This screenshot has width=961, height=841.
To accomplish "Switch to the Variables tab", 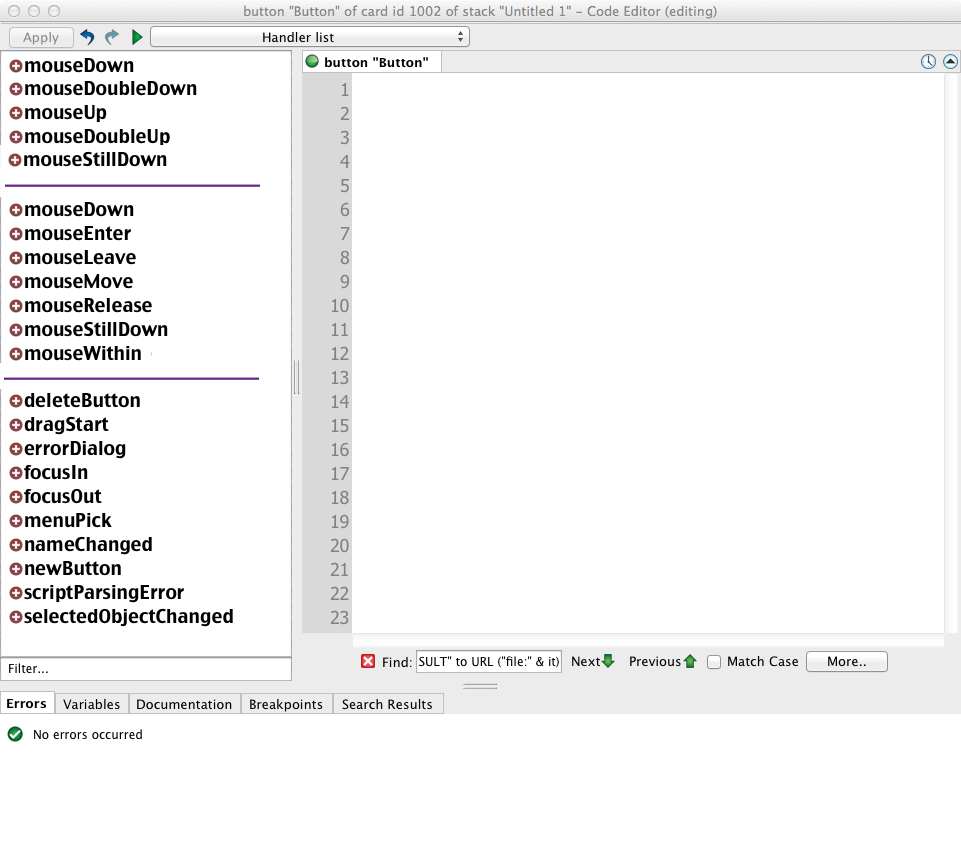I will (91, 704).
